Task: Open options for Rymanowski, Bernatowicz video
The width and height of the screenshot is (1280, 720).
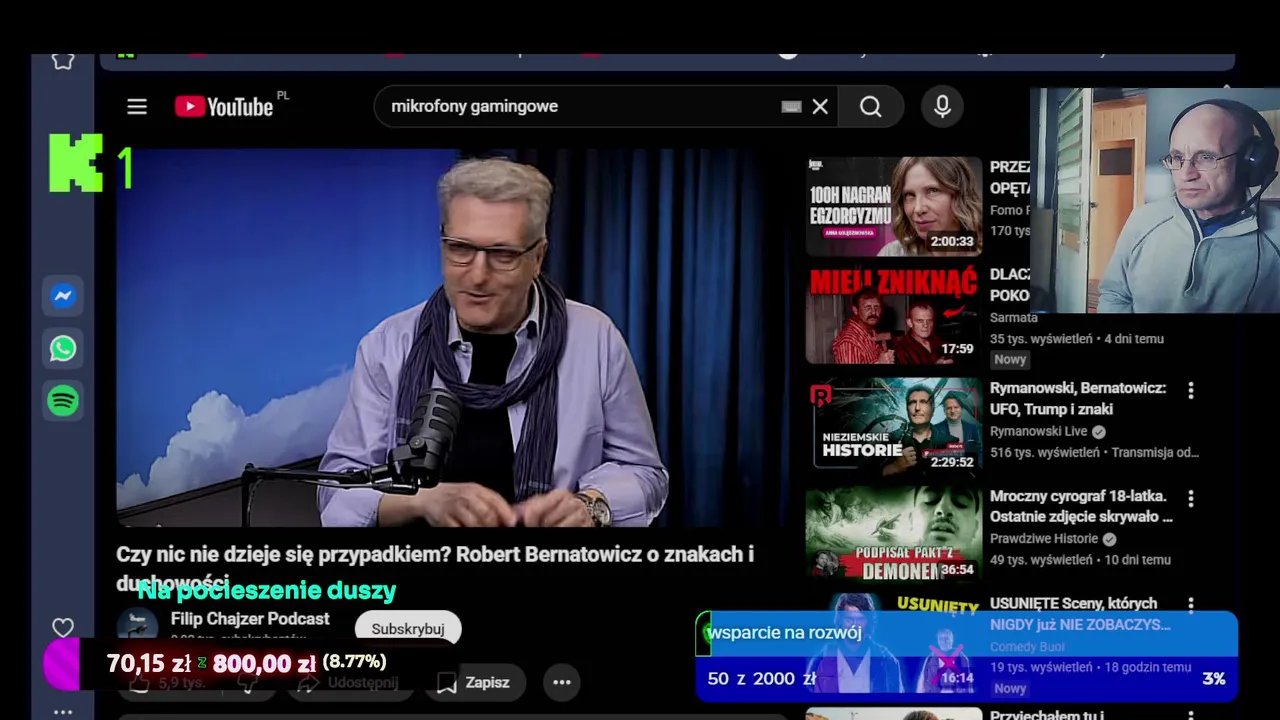Action: (1190, 390)
